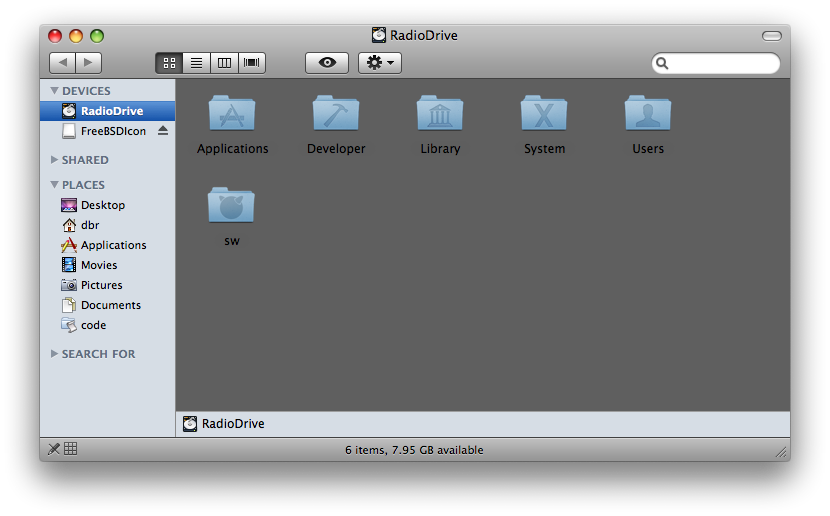Switch to icon view
This screenshot has height=516, width=830.
[169, 63]
